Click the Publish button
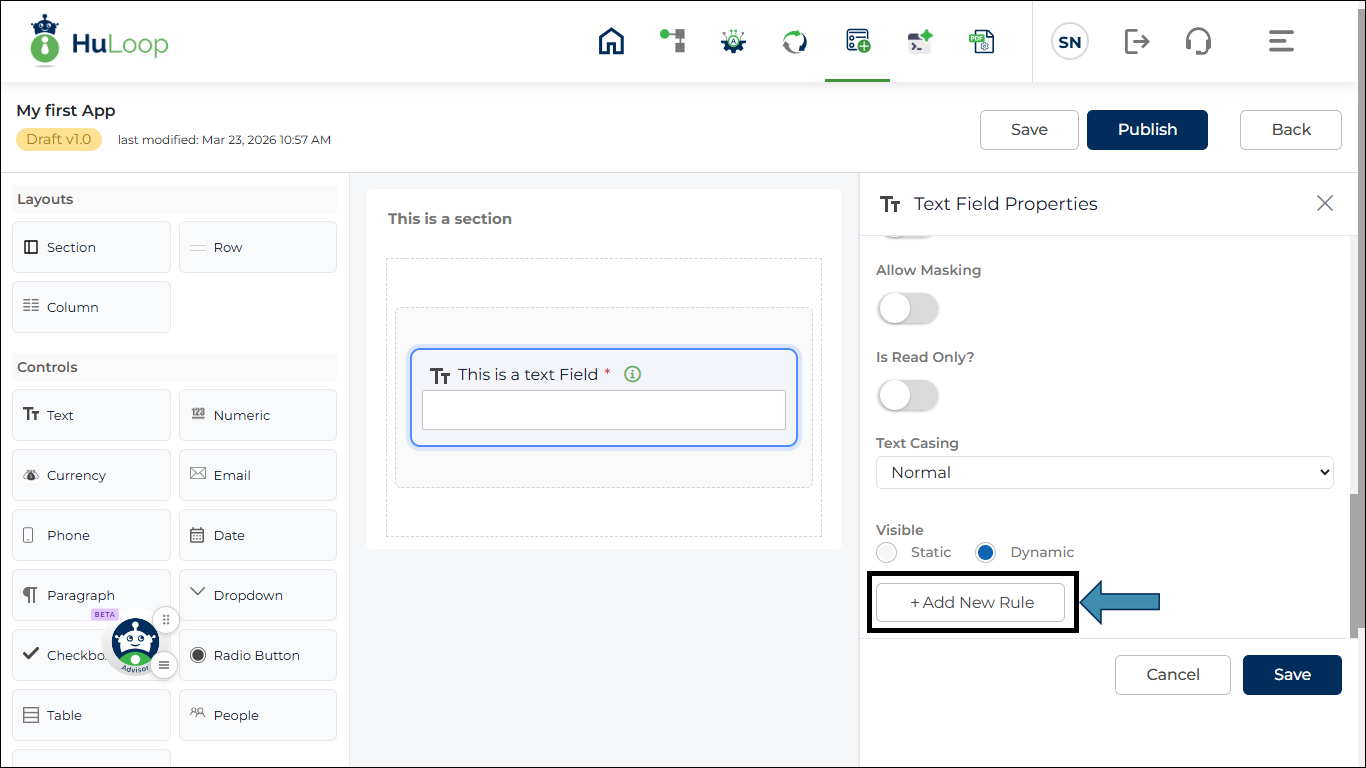The width and height of the screenshot is (1366, 768). coord(1147,130)
